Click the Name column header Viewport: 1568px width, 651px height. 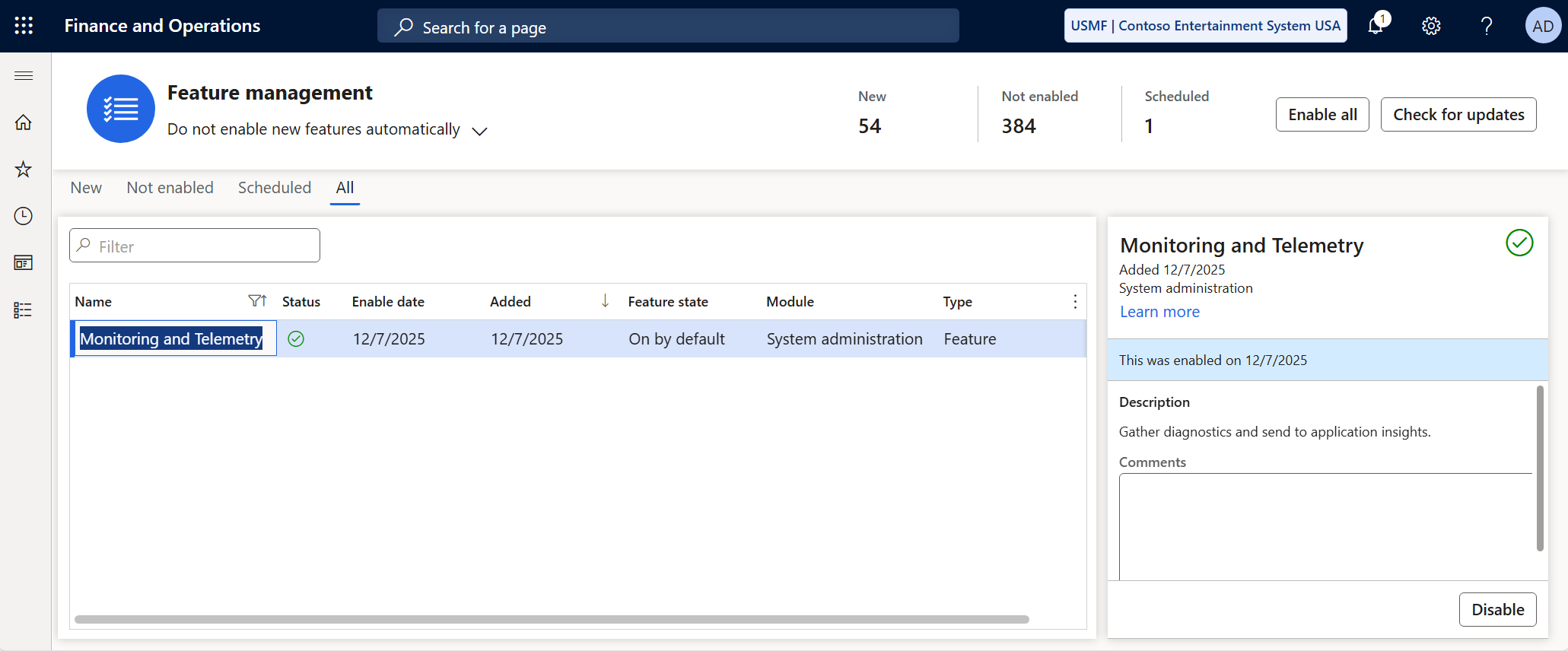(x=93, y=302)
